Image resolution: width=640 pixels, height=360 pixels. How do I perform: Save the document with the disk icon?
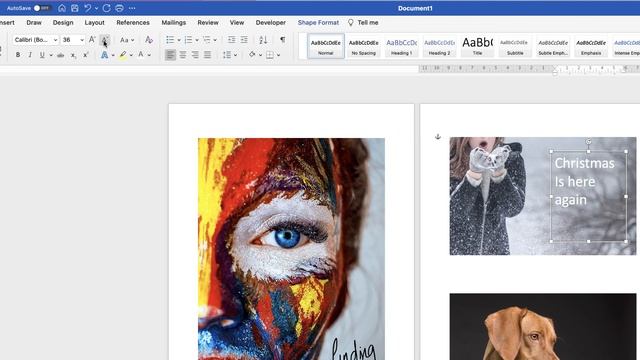pyautogui.click(x=75, y=8)
